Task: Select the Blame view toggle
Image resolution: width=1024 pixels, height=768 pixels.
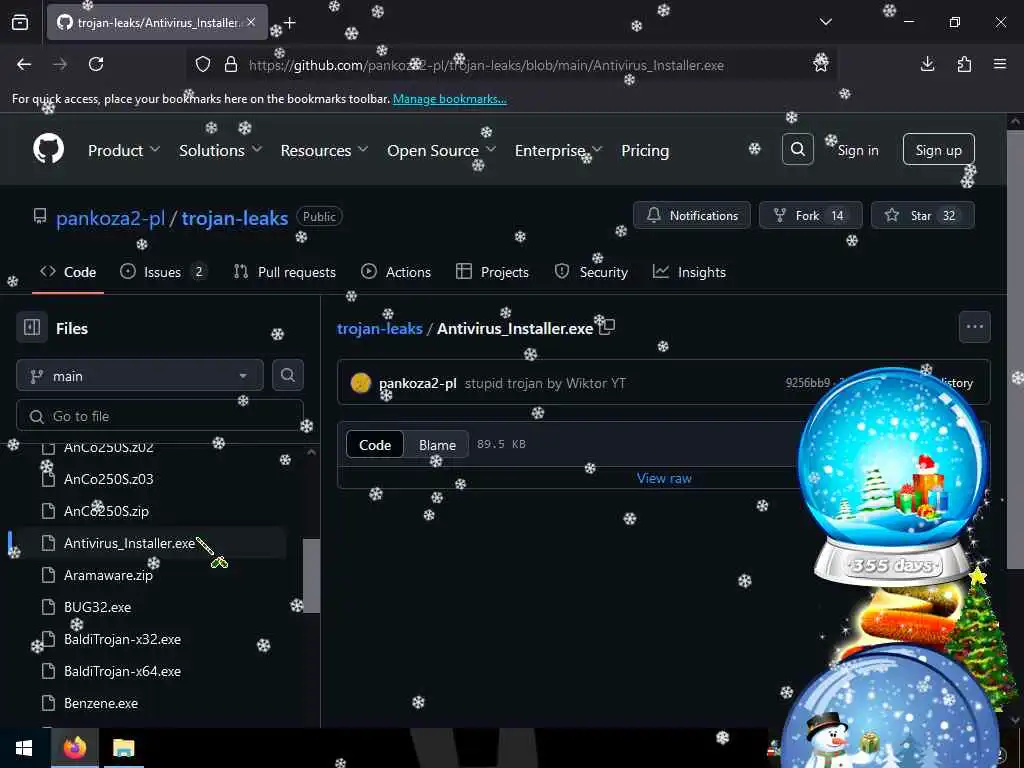Action: click(x=437, y=445)
